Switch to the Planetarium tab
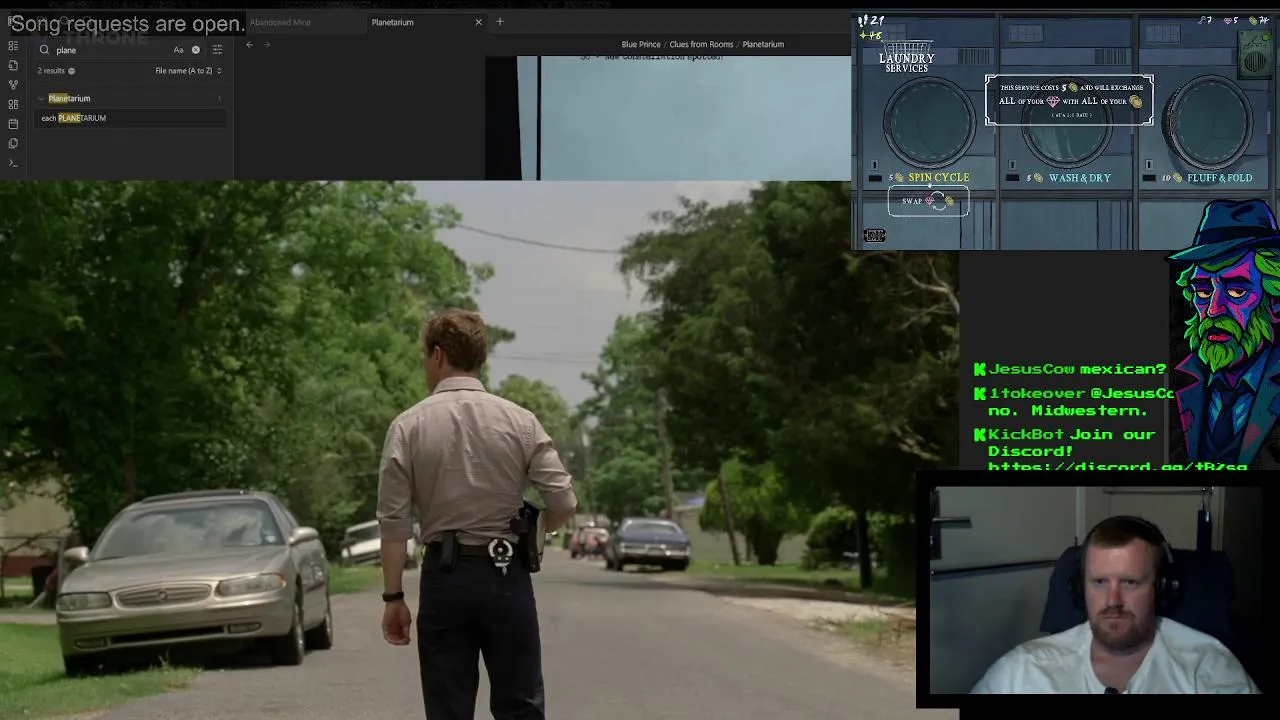This screenshot has height=720, width=1280. (x=392, y=22)
